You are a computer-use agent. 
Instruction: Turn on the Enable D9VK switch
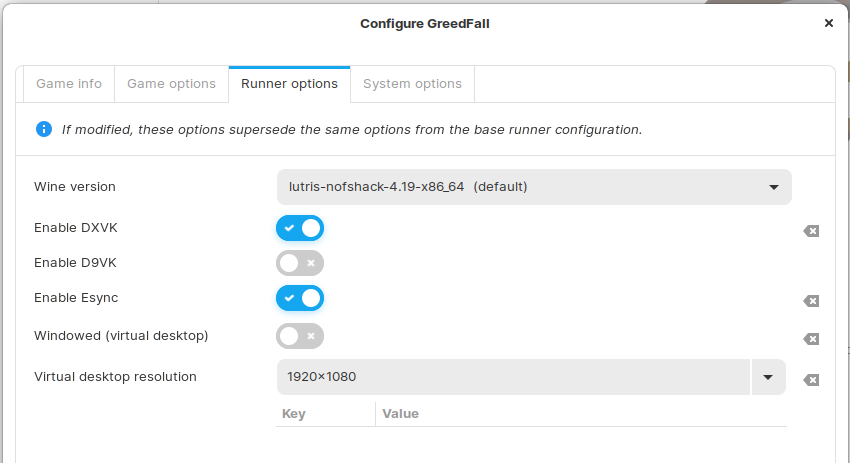click(300, 263)
